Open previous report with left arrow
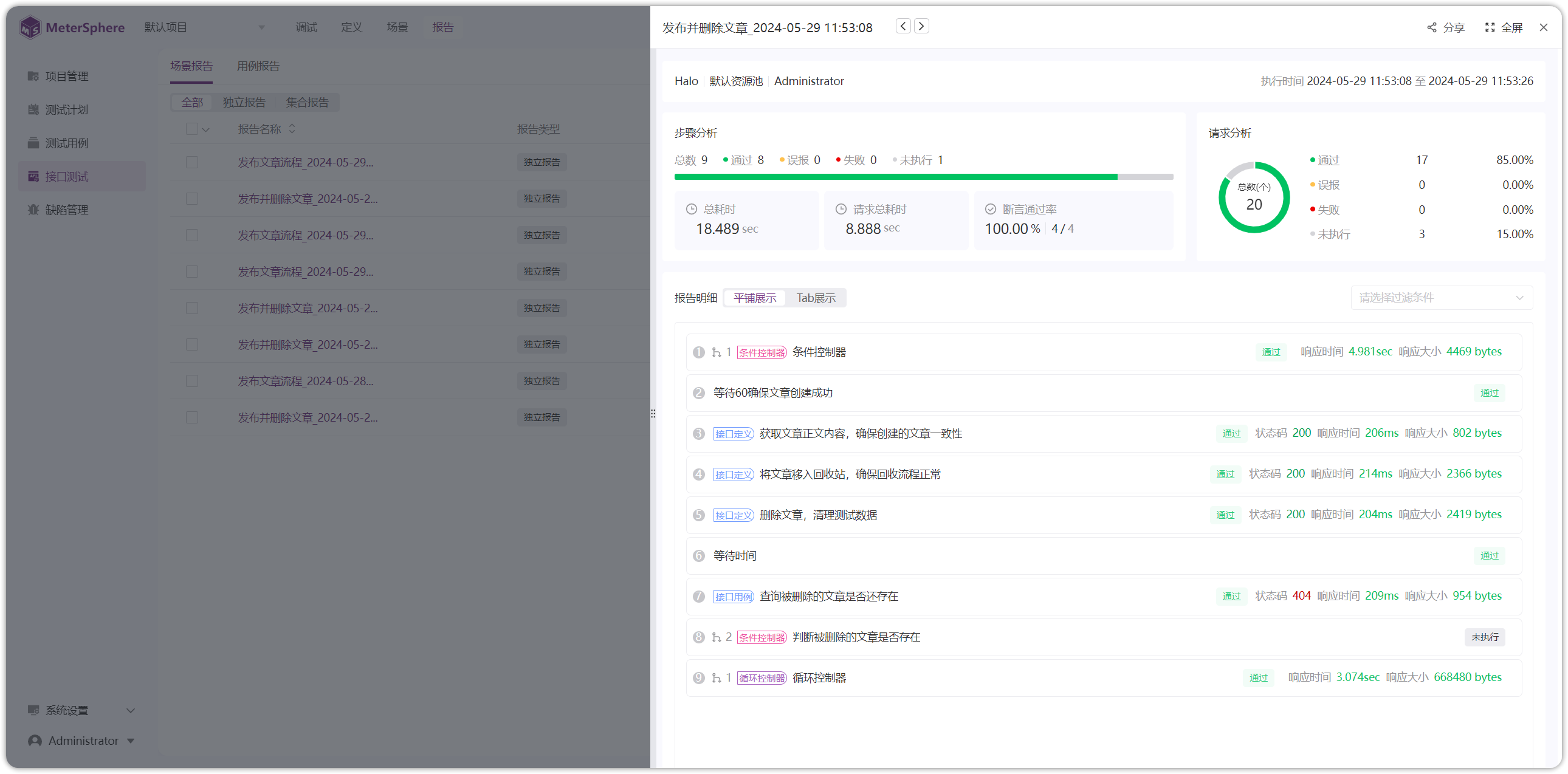The height and width of the screenshot is (774, 1568). [x=903, y=26]
